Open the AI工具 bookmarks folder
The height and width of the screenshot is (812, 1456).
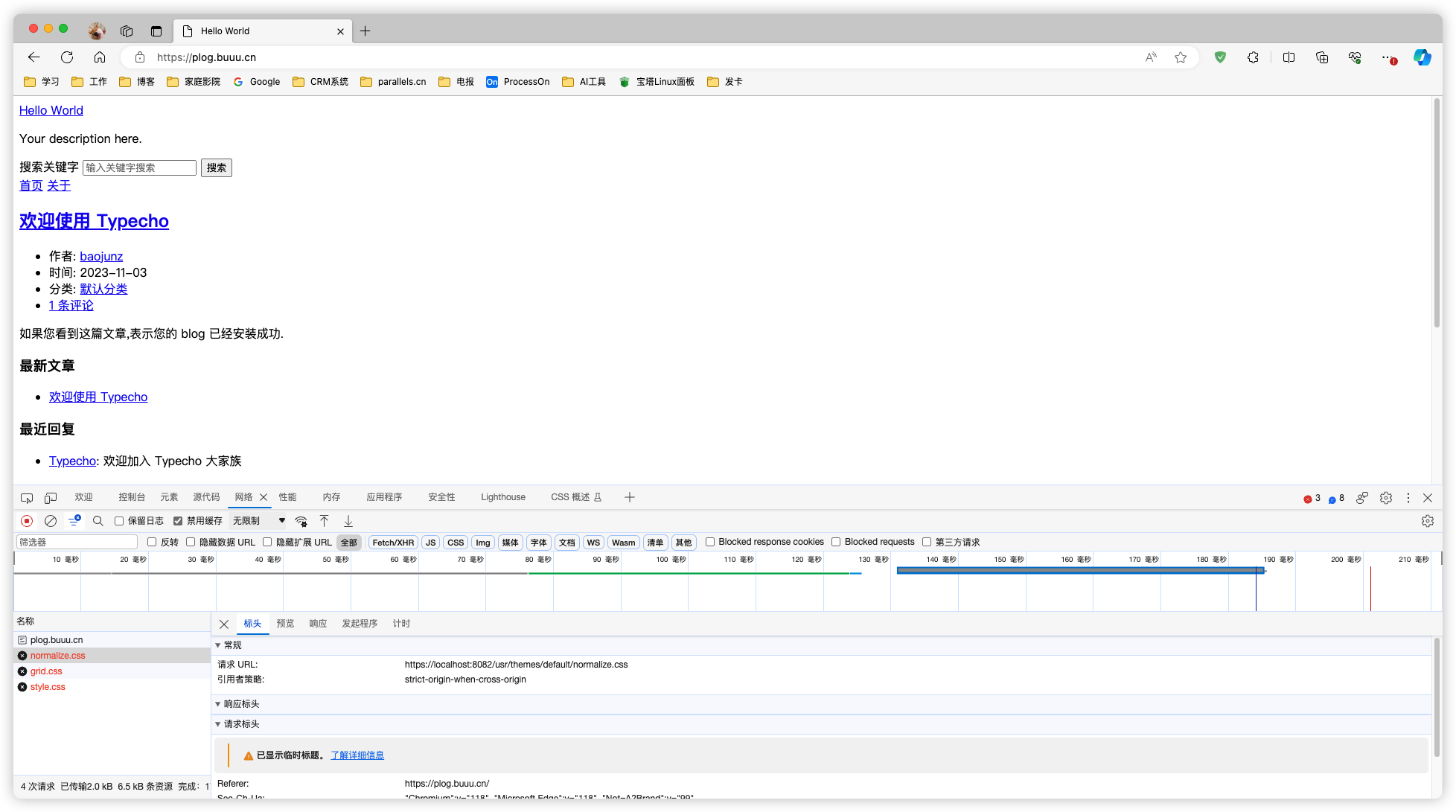tap(584, 82)
